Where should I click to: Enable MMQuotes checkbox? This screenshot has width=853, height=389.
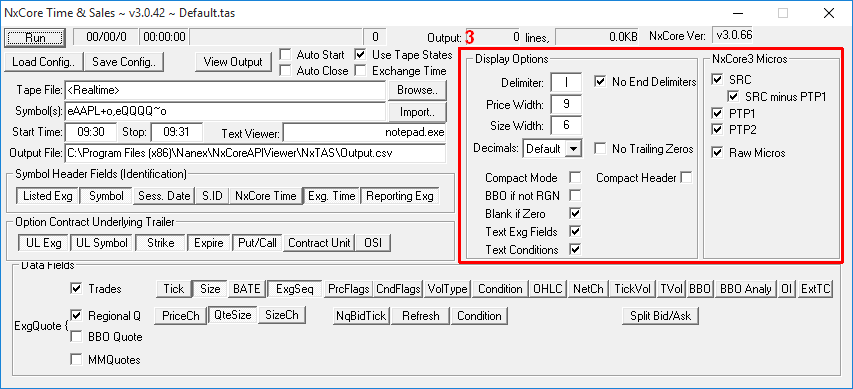(76, 359)
